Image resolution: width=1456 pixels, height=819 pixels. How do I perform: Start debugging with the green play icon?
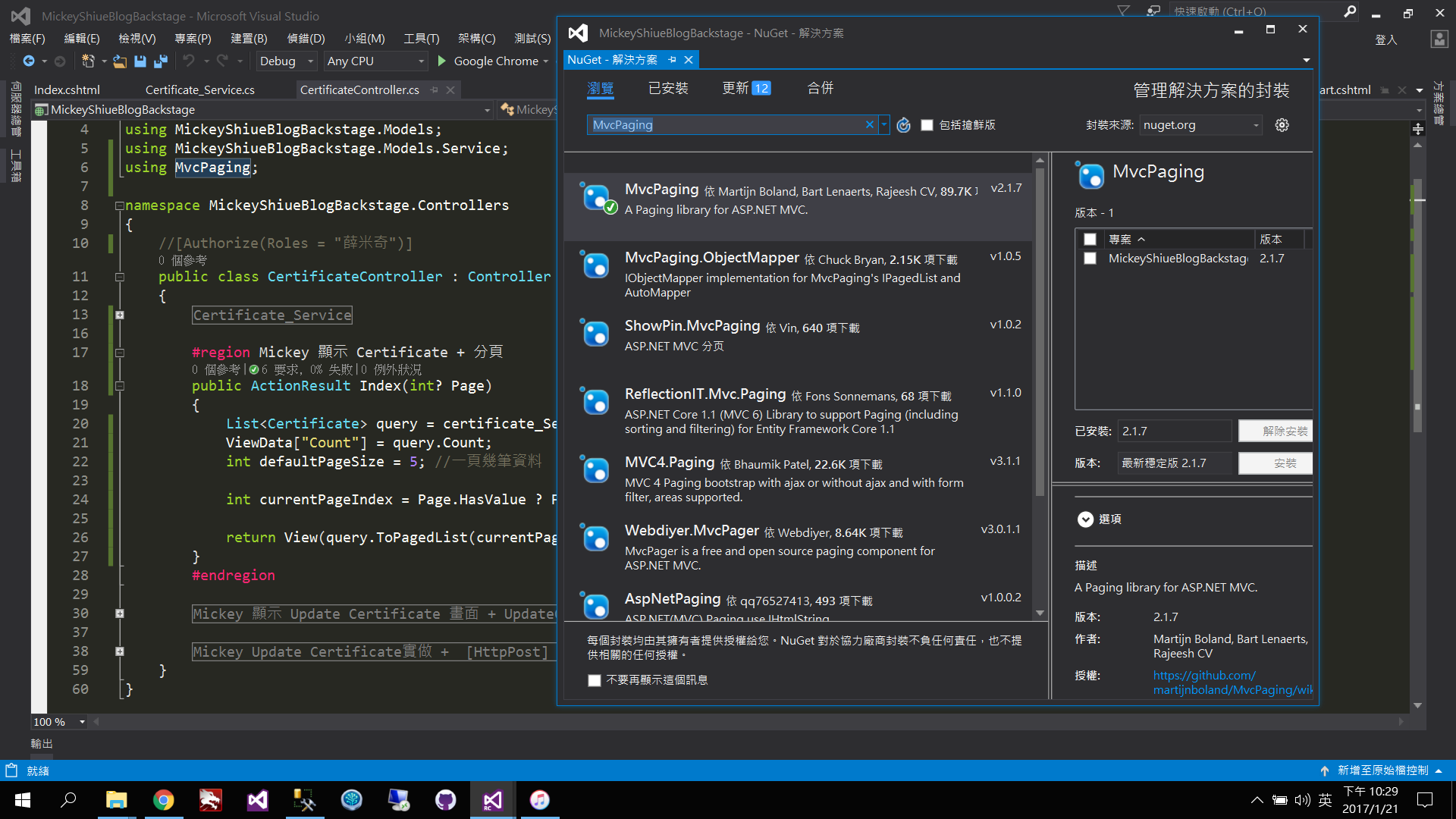click(x=442, y=61)
